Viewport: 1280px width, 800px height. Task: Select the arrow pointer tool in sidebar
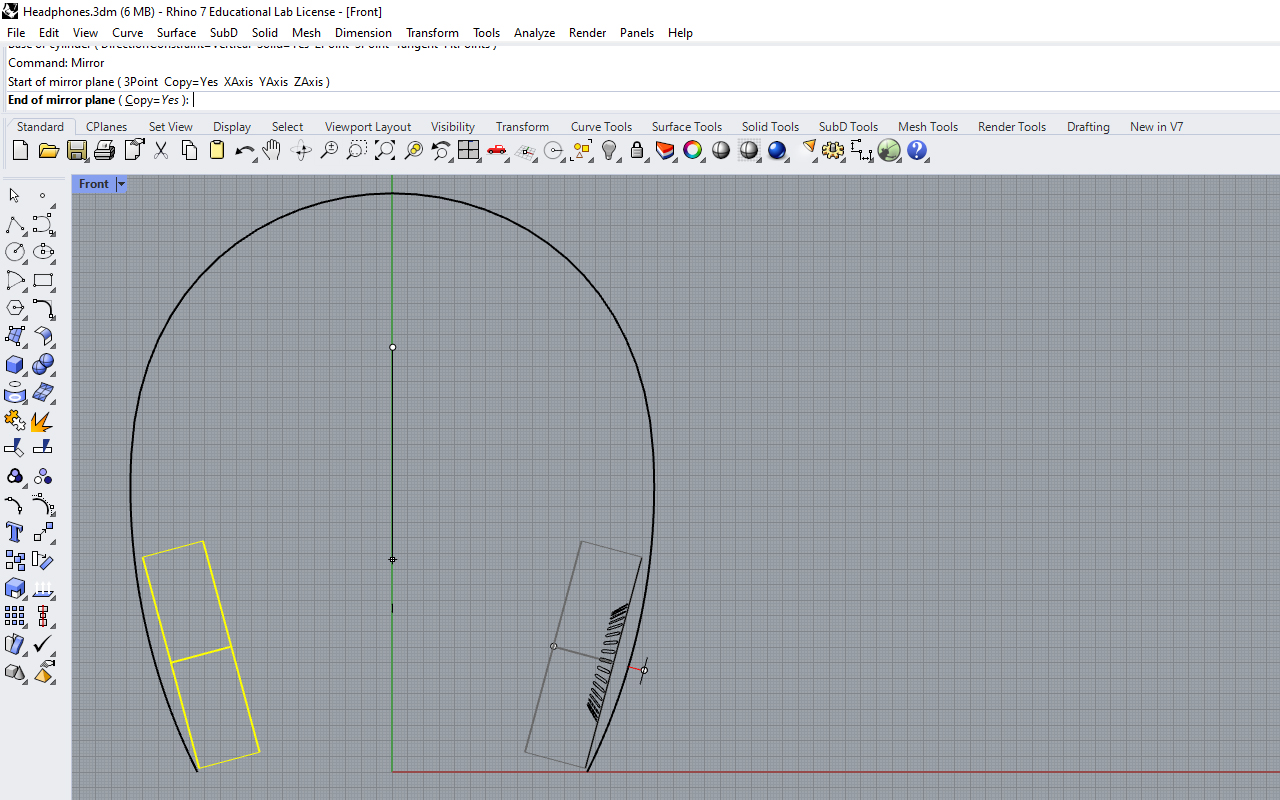click(x=15, y=196)
